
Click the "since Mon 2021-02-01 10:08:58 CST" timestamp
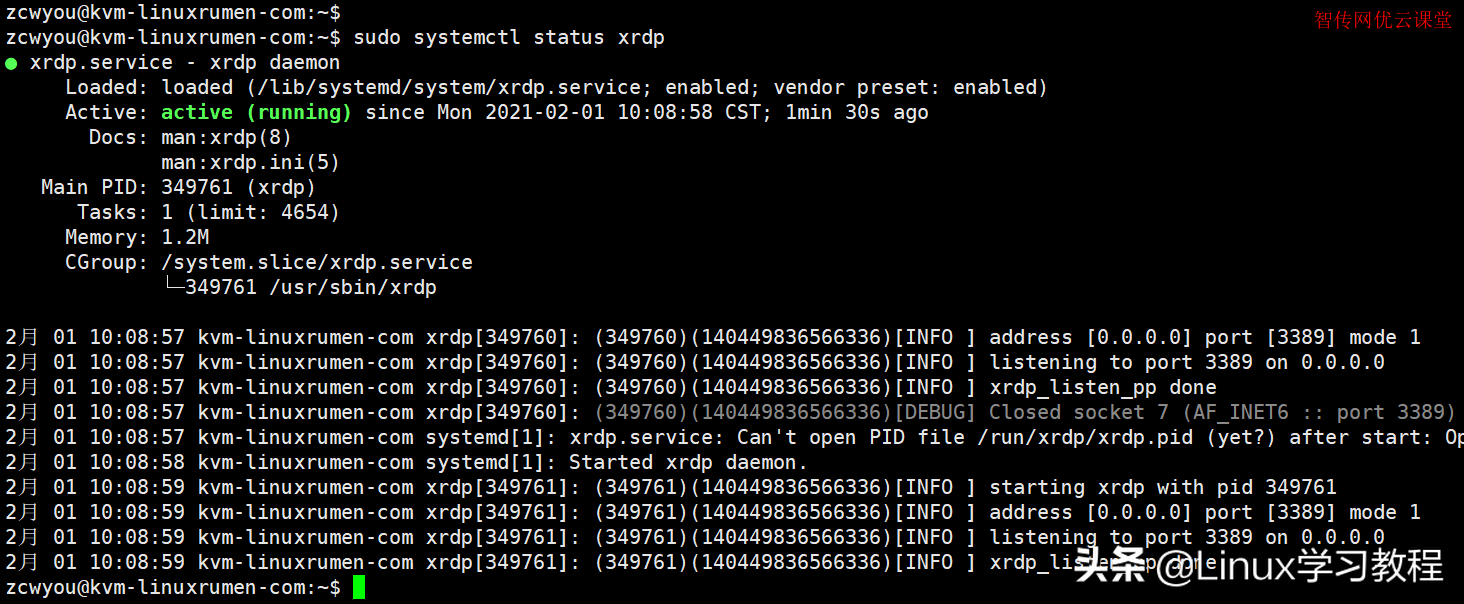point(563,113)
